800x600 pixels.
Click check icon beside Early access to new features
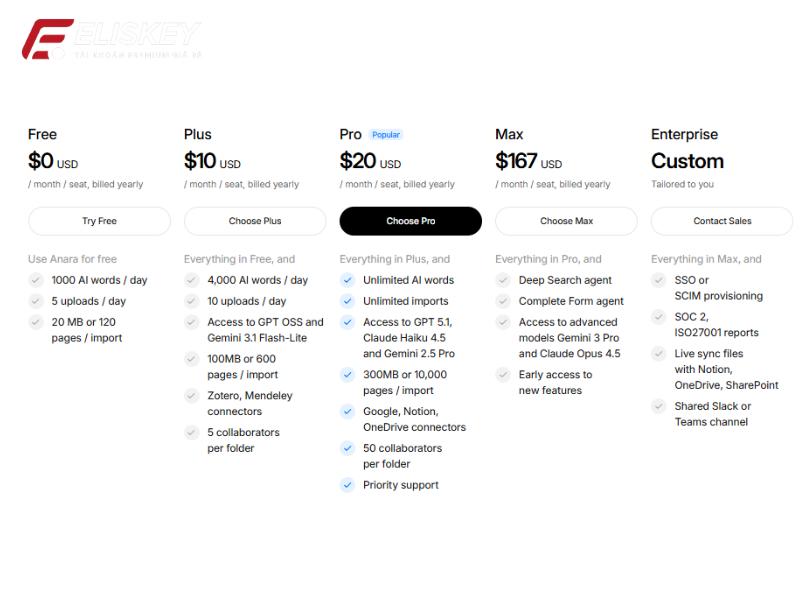(x=503, y=375)
